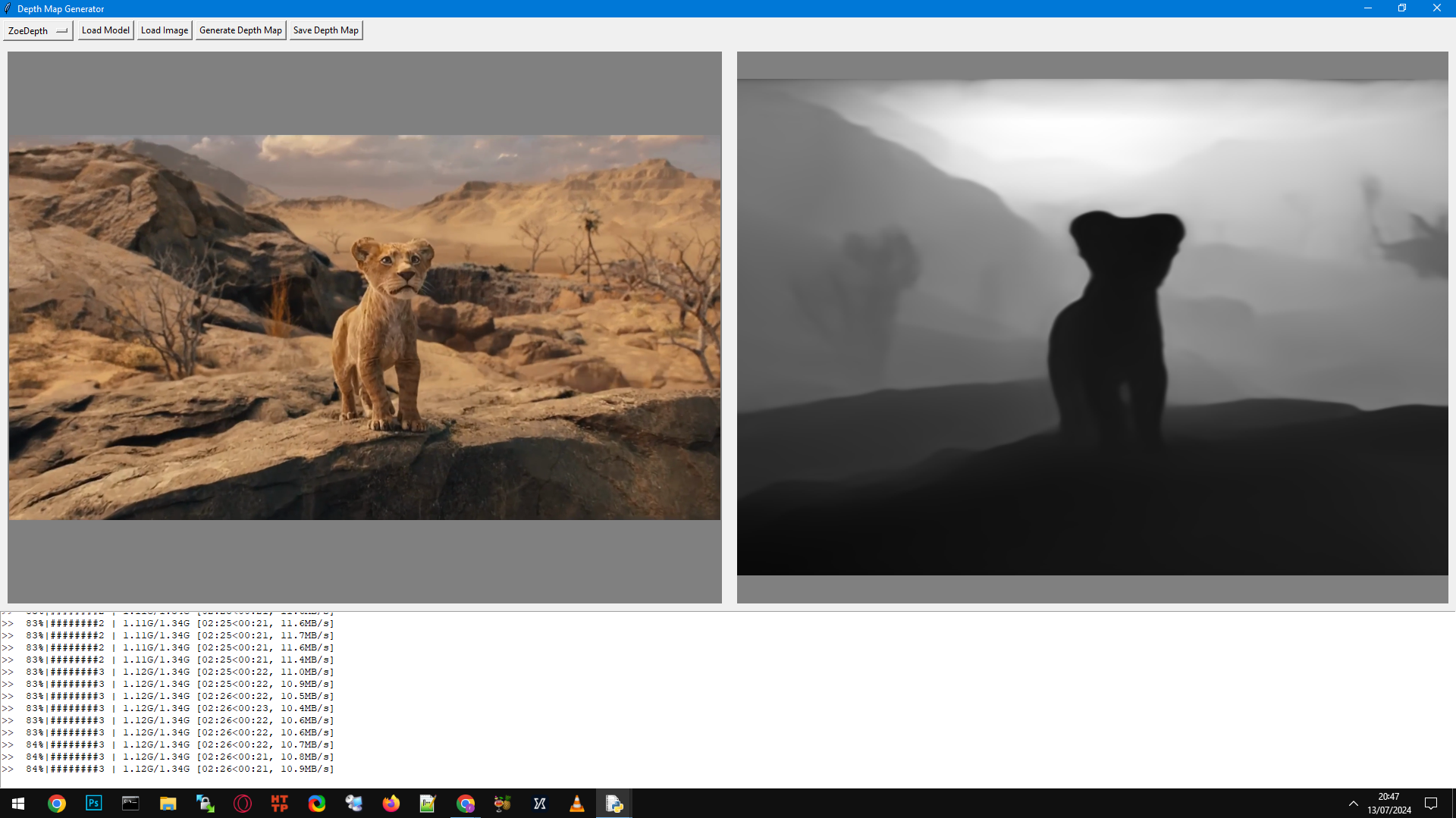Open the white X logo taskbar app
1456x818 pixels.
coord(540,804)
